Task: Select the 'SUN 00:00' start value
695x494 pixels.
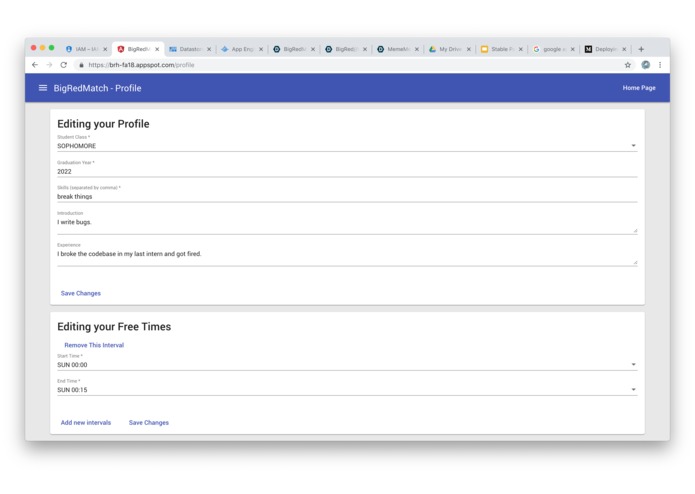Action: tap(72, 365)
